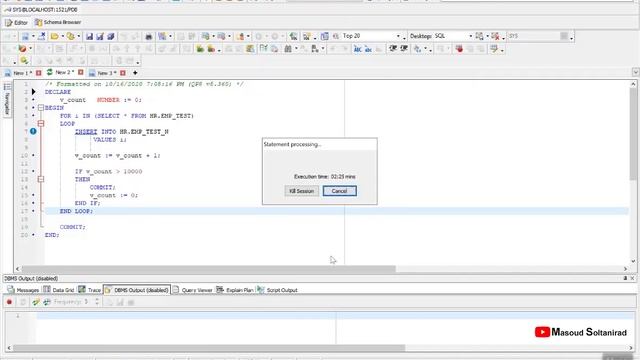640x360 pixels.
Task: Open the Script Output tab
Action: 277,290
